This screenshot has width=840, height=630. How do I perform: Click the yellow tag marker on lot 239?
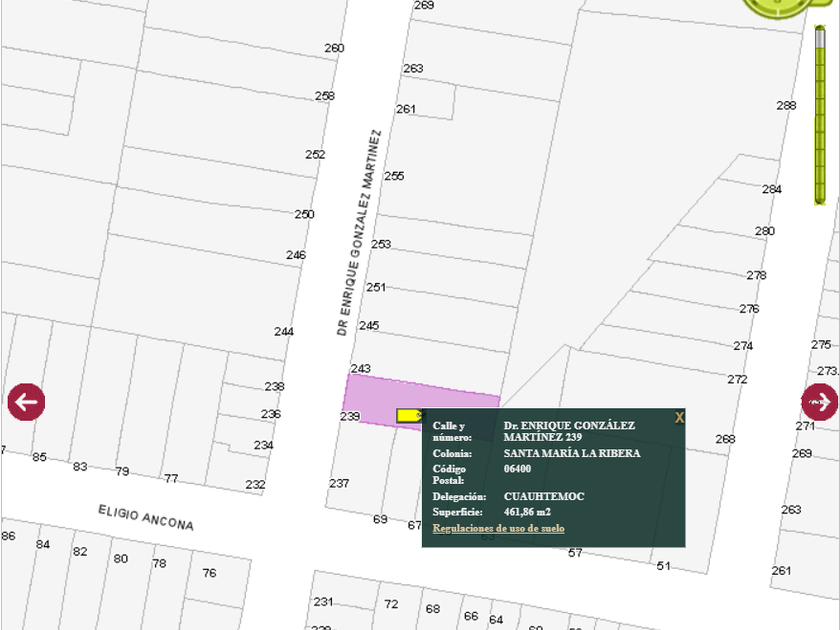tap(408, 415)
